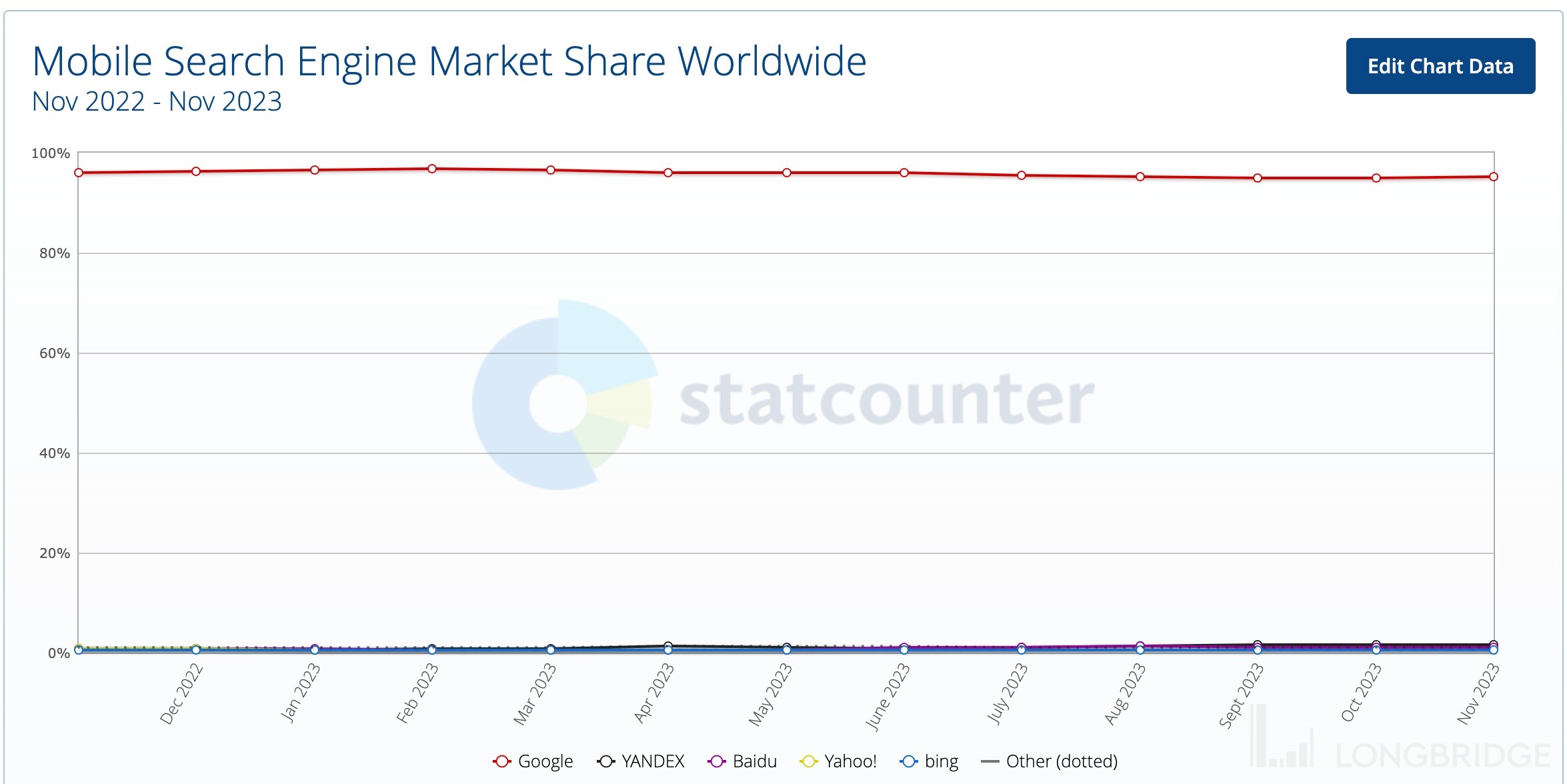Click the statcounter watermark text
Screen dimensions: 1567x784
886,400
